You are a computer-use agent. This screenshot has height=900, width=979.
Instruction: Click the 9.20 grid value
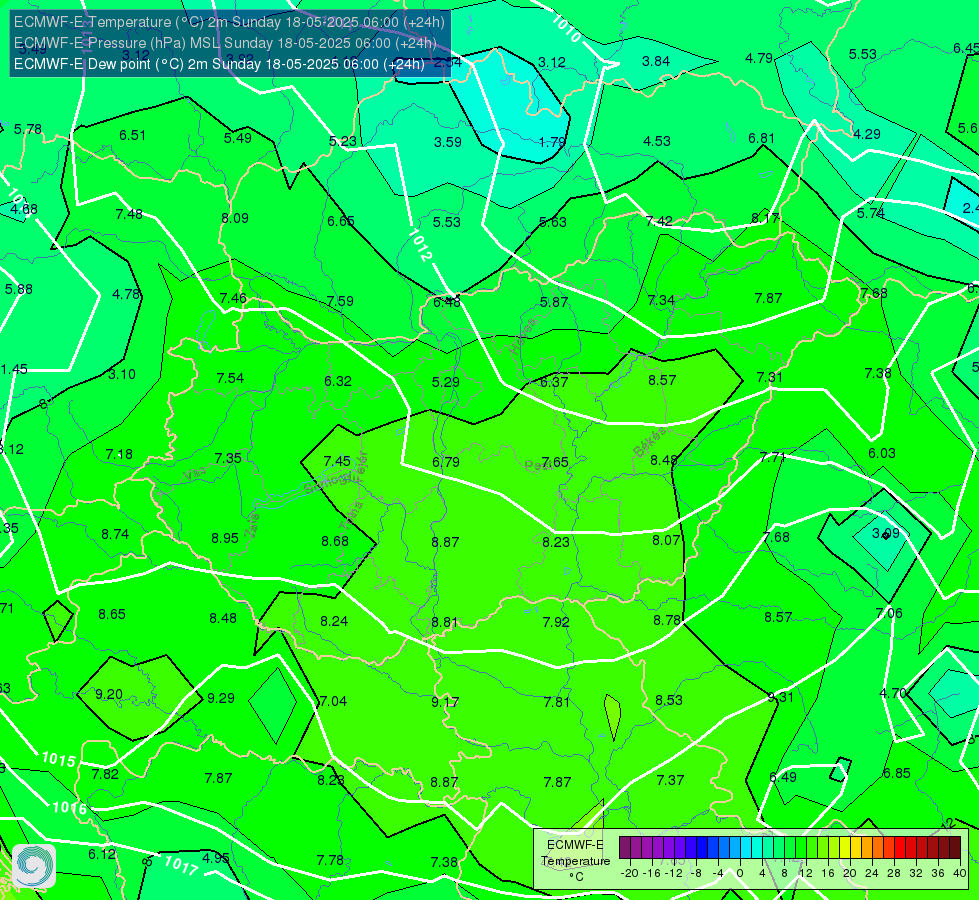click(109, 695)
